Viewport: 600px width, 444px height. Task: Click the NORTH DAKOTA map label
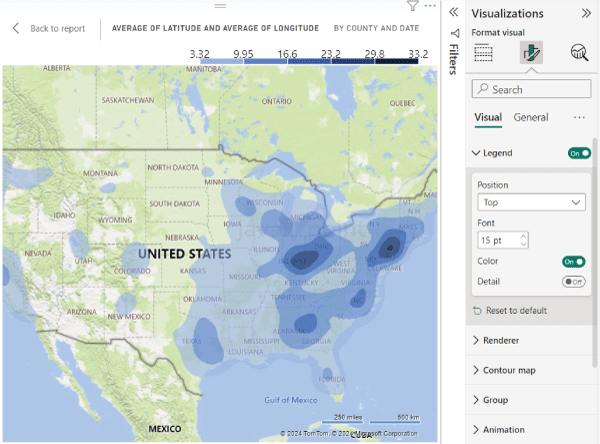tap(173, 167)
